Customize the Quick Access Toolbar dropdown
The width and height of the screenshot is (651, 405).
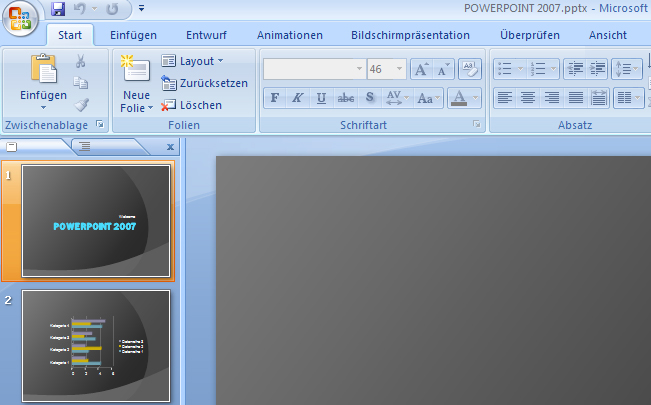142,8
